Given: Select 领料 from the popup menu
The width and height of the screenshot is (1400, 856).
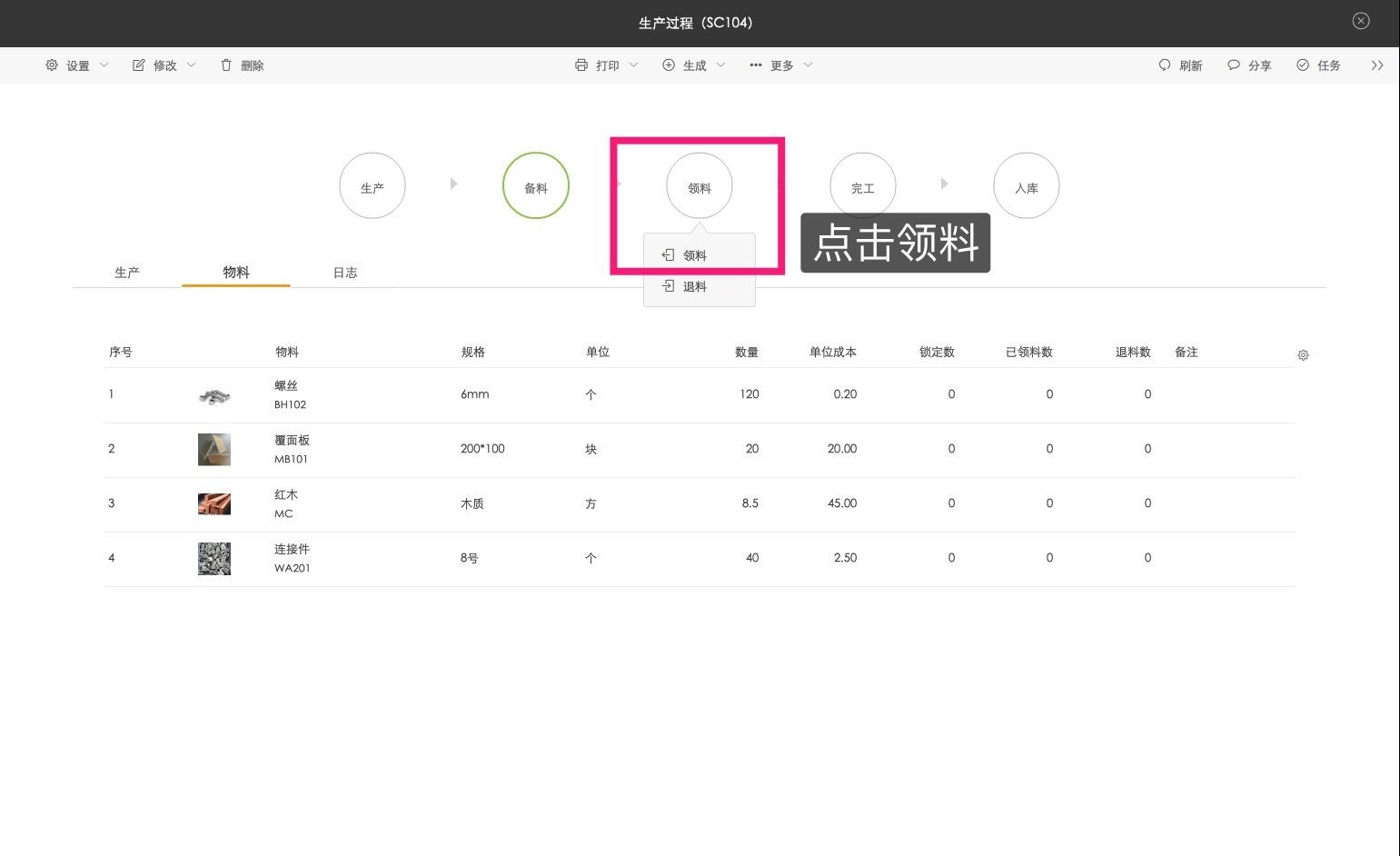Looking at the screenshot, I should pyautogui.click(x=695, y=255).
